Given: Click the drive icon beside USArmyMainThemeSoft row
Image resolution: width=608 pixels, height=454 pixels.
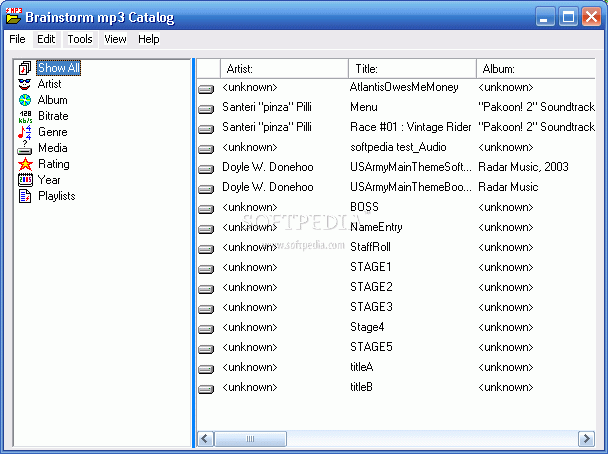Looking at the screenshot, I should click(206, 169).
